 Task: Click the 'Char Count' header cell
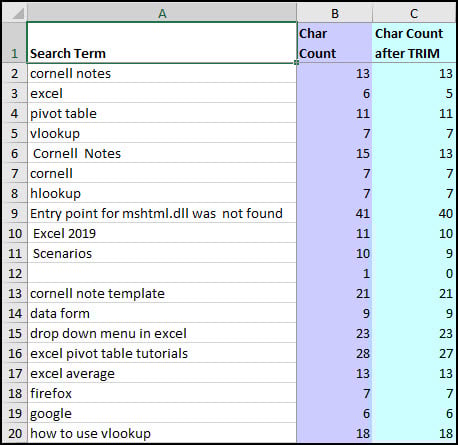tap(334, 43)
